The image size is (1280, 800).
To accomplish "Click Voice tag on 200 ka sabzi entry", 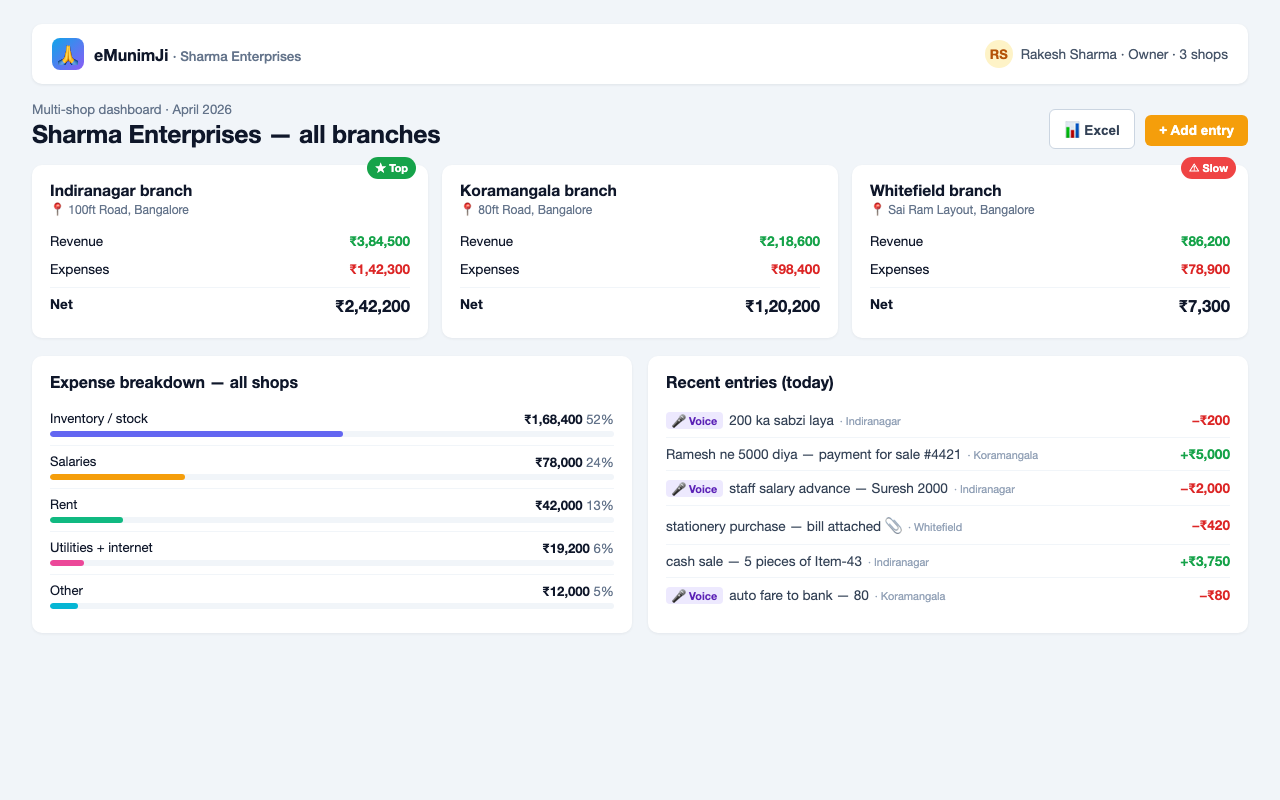I will coord(694,421).
